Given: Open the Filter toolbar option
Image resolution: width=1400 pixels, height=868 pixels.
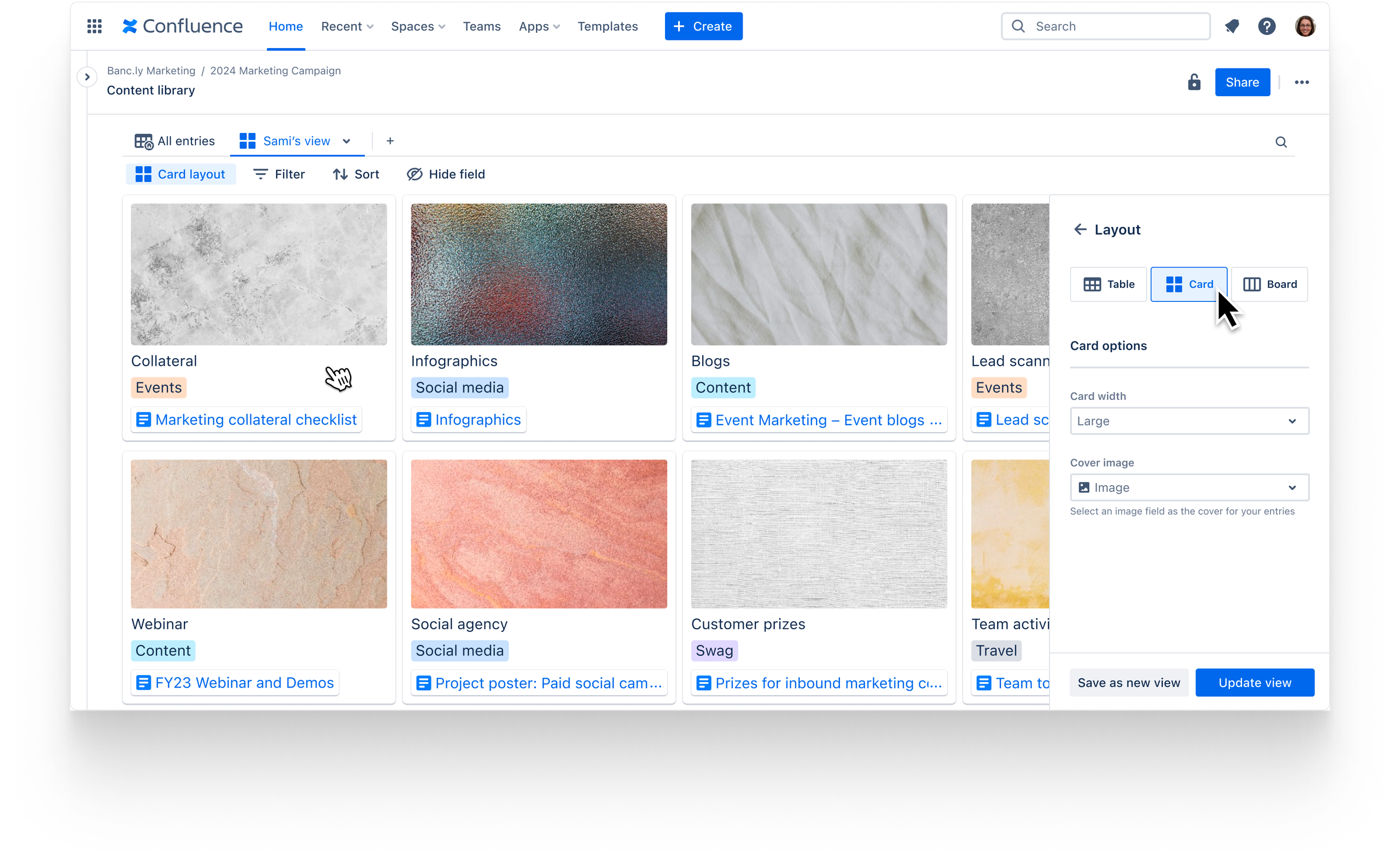Looking at the screenshot, I should tap(279, 174).
